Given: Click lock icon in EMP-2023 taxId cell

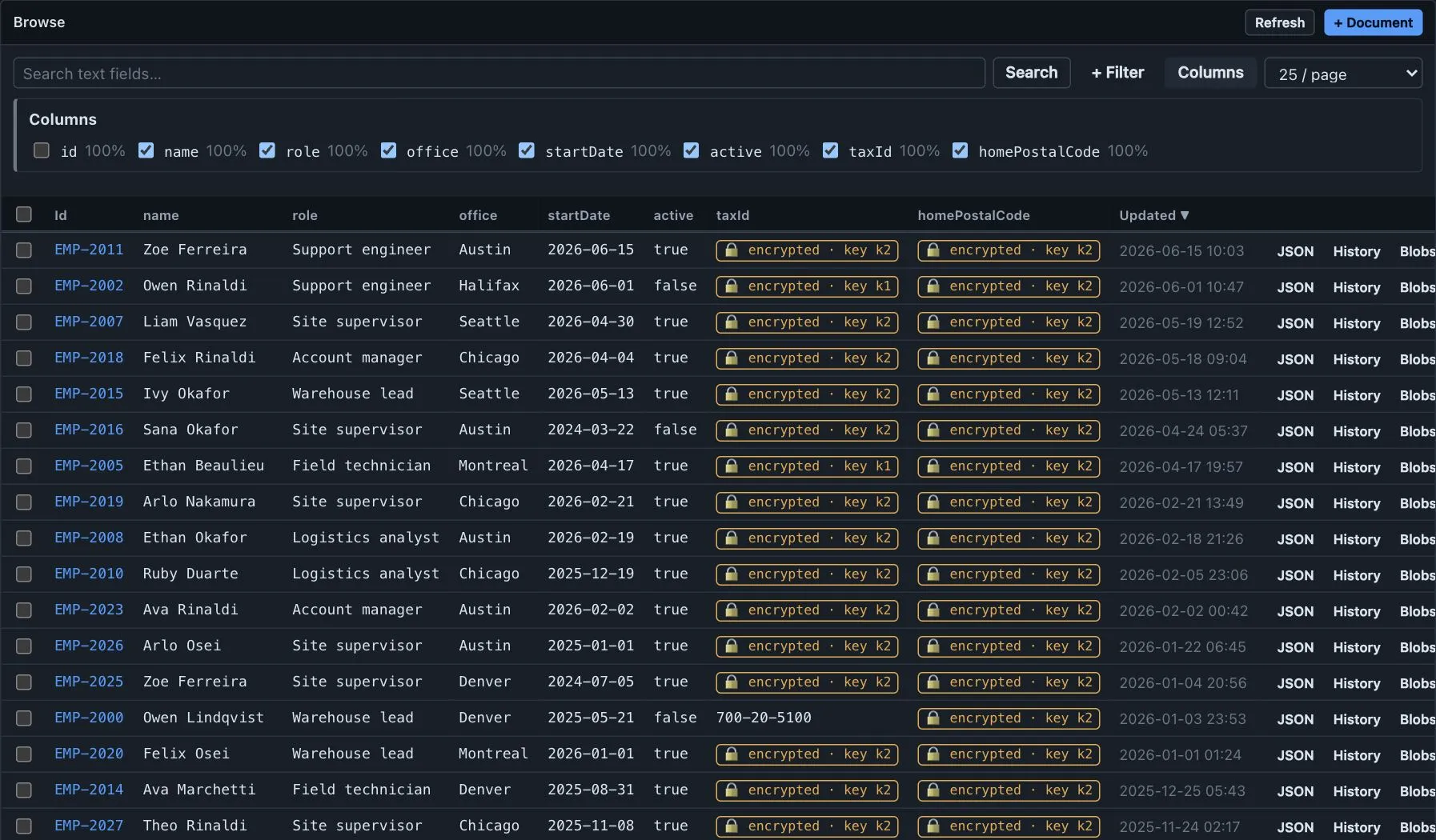Looking at the screenshot, I should (731, 610).
